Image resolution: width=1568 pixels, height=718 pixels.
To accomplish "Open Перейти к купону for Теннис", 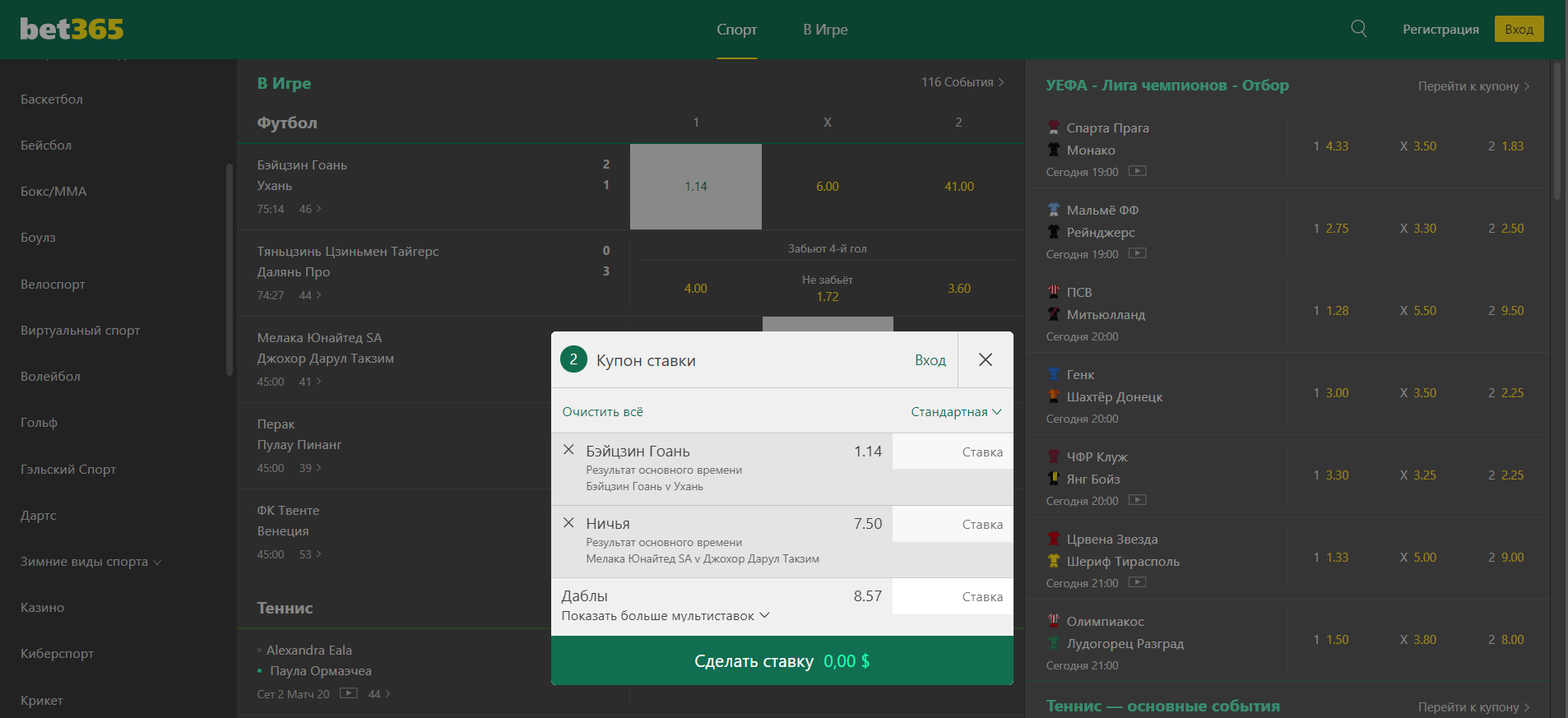I will 1473,706.
